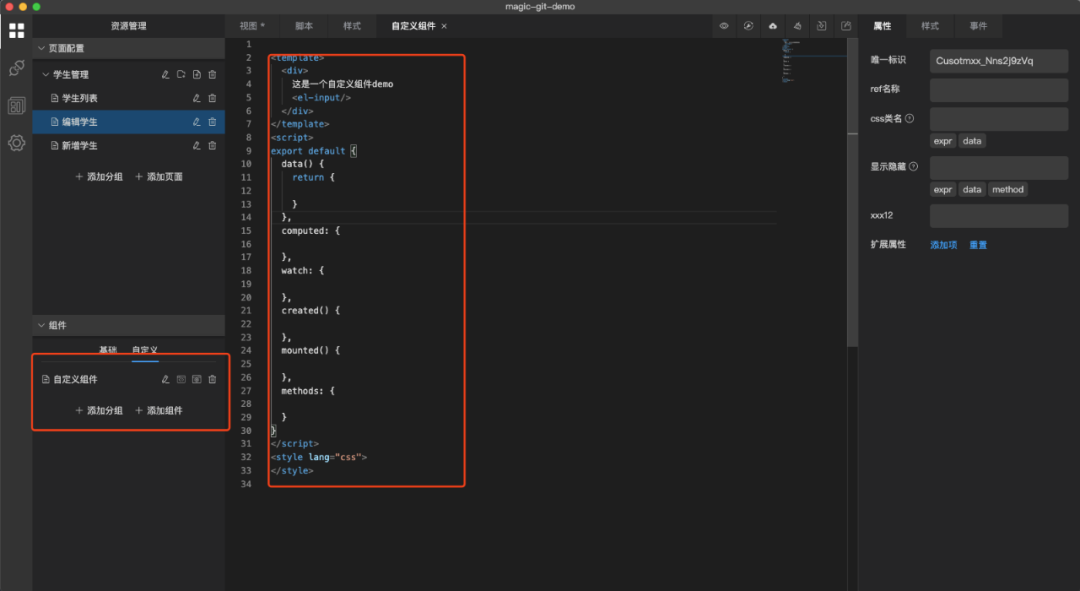
Task: Close the 自定义组件 editor tab
Action: click(444, 26)
